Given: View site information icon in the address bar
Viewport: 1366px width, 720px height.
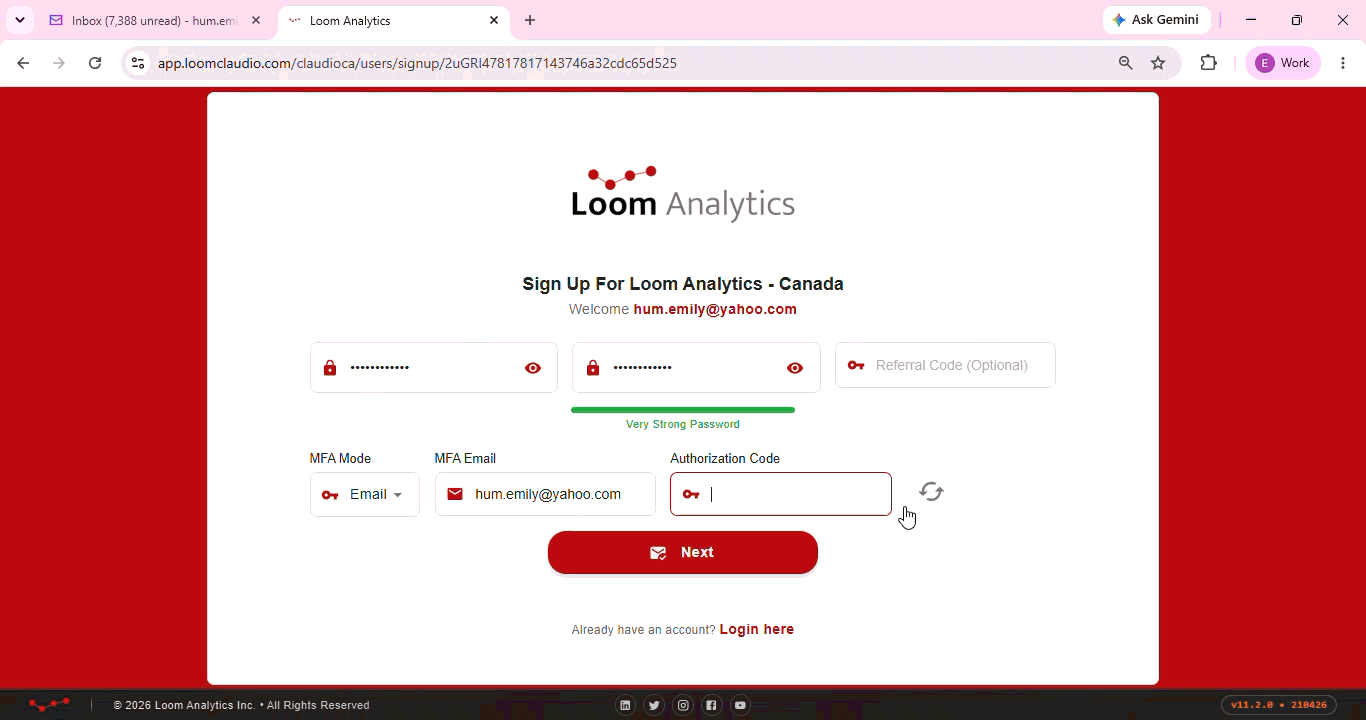Looking at the screenshot, I should tap(138, 63).
